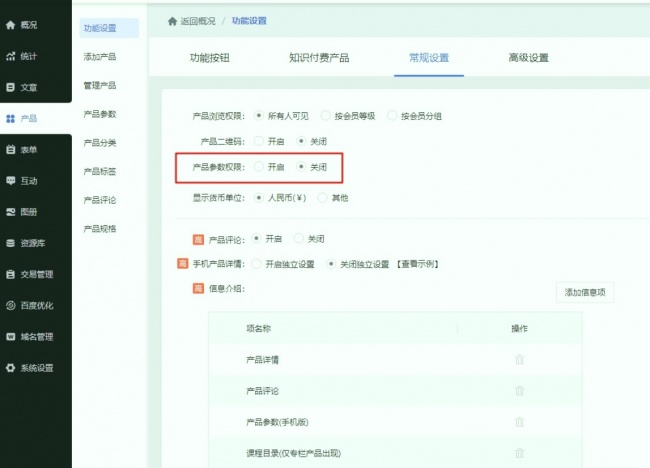Image resolution: width=650 pixels, height=468 pixels.
Task: Click the 图册 album icon
Action: (10, 212)
